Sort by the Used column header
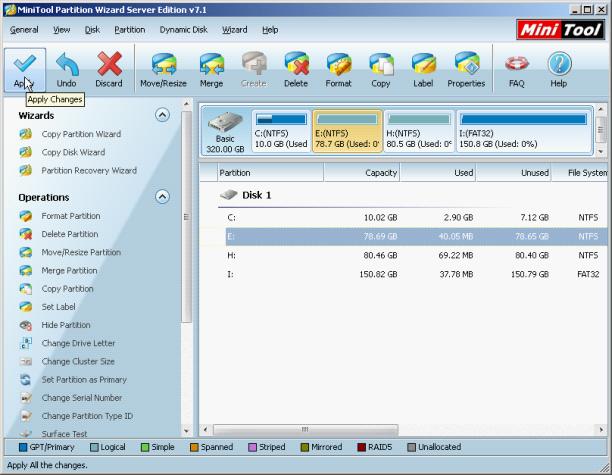The height and width of the screenshot is (475, 612). pyautogui.click(x=438, y=173)
